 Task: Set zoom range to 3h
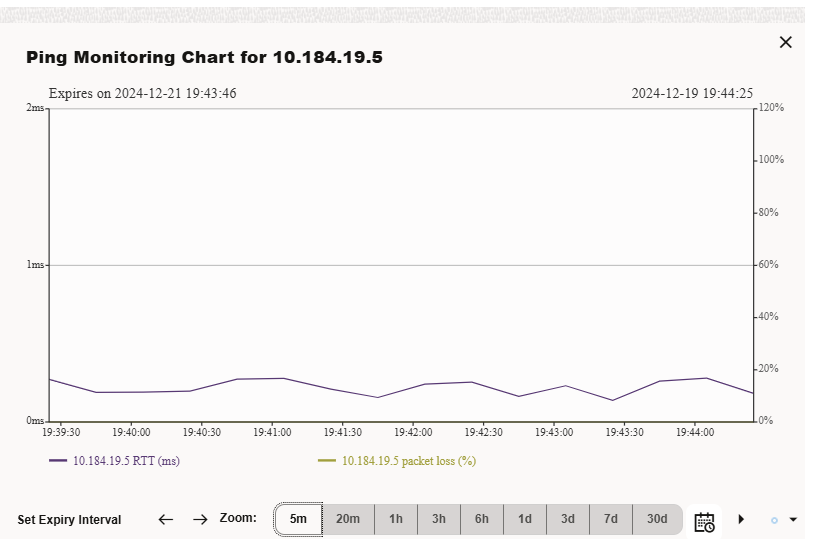pyautogui.click(x=439, y=519)
